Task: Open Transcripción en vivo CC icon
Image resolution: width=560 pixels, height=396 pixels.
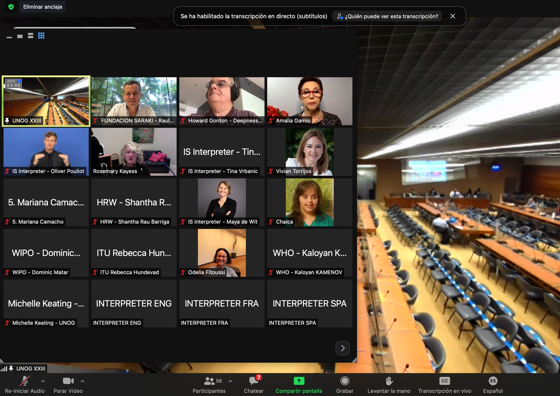Action: (444, 381)
